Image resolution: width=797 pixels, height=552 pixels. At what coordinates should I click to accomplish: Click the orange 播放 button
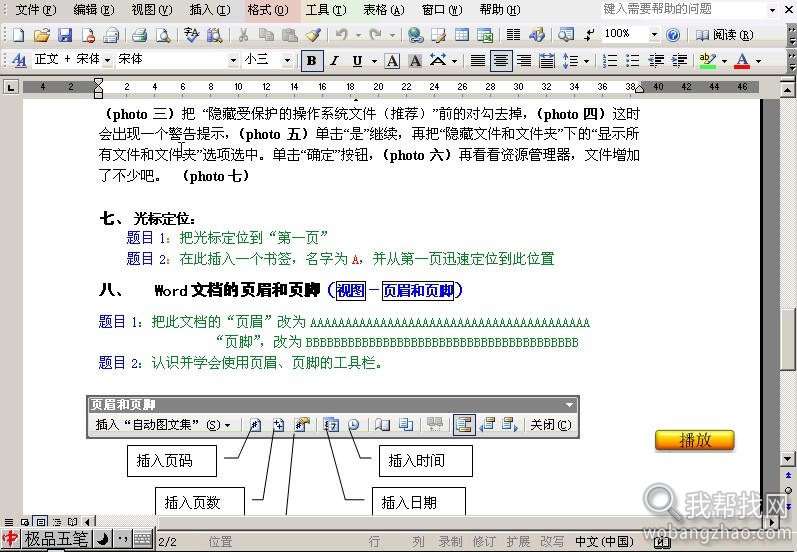[x=694, y=440]
